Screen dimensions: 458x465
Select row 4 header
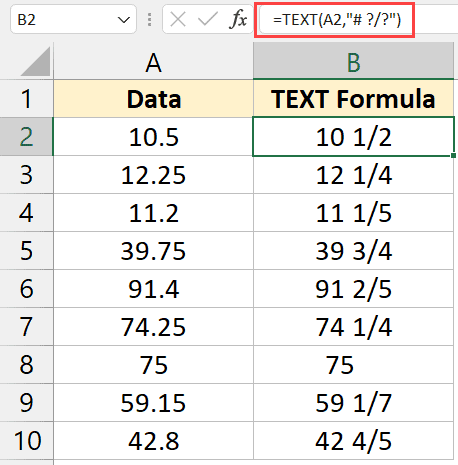click(26, 213)
